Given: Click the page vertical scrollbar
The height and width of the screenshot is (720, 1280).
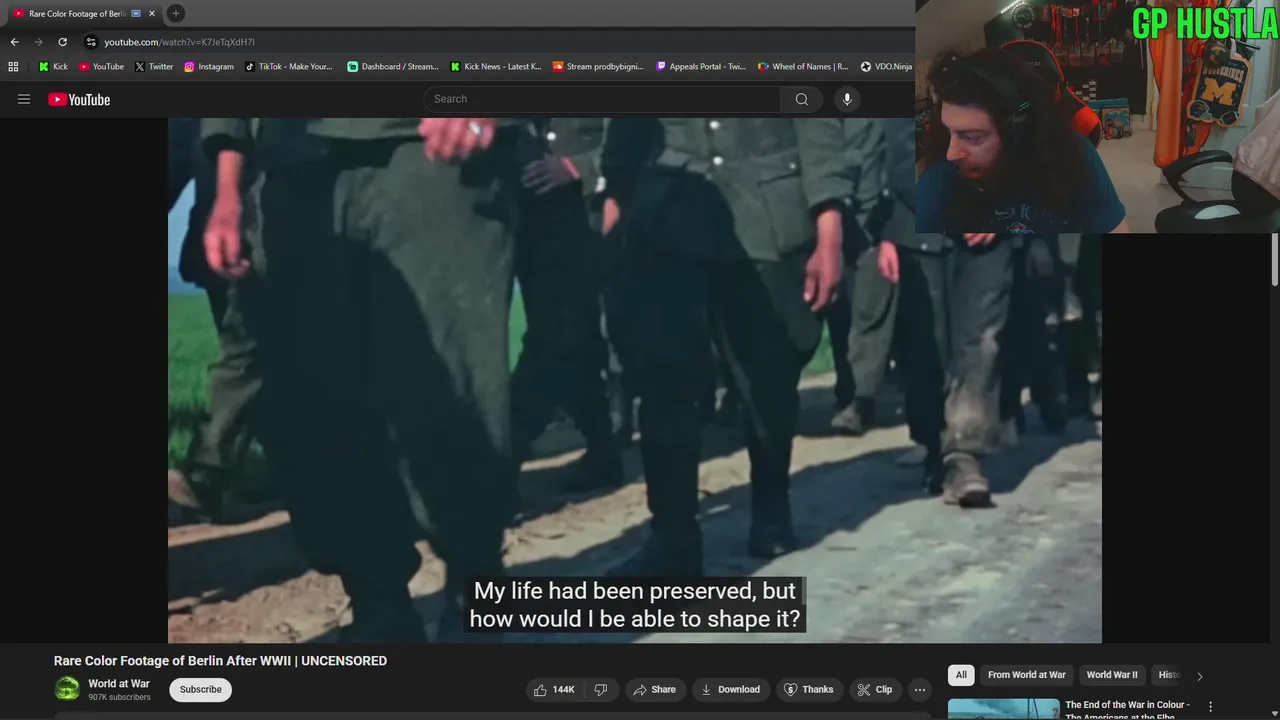Looking at the screenshot, I should click(x=1274, y=260).
